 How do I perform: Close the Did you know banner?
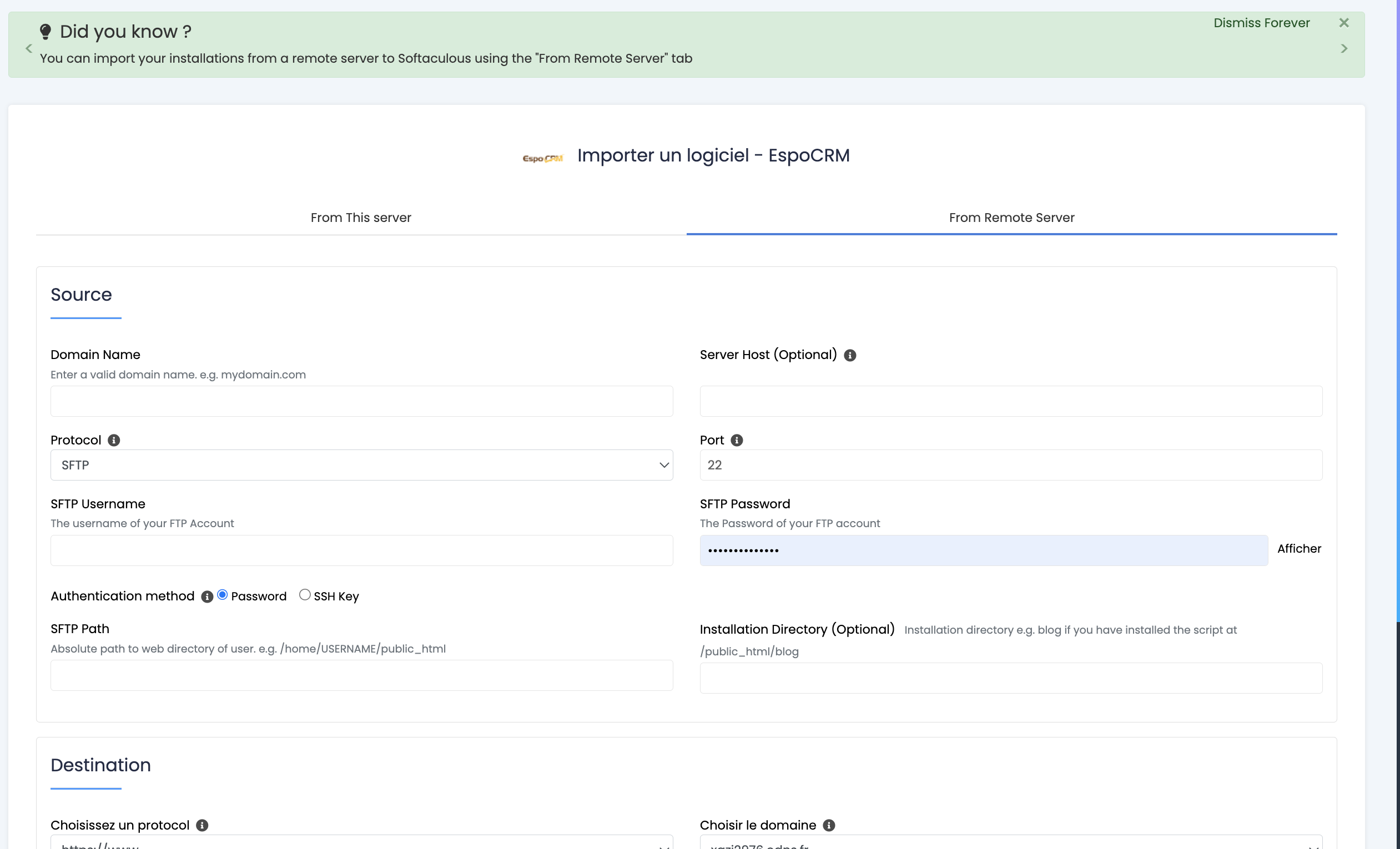click(1344, 23)
